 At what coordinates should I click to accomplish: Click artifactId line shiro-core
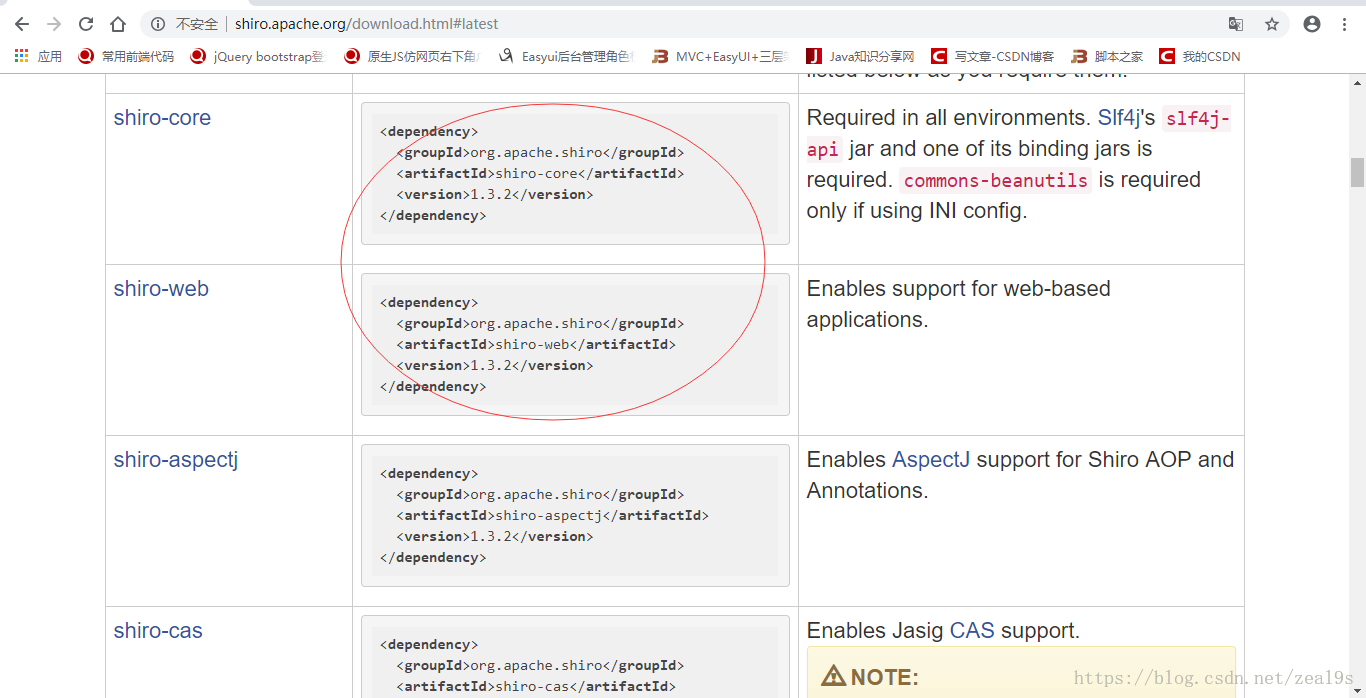point(541,174)
